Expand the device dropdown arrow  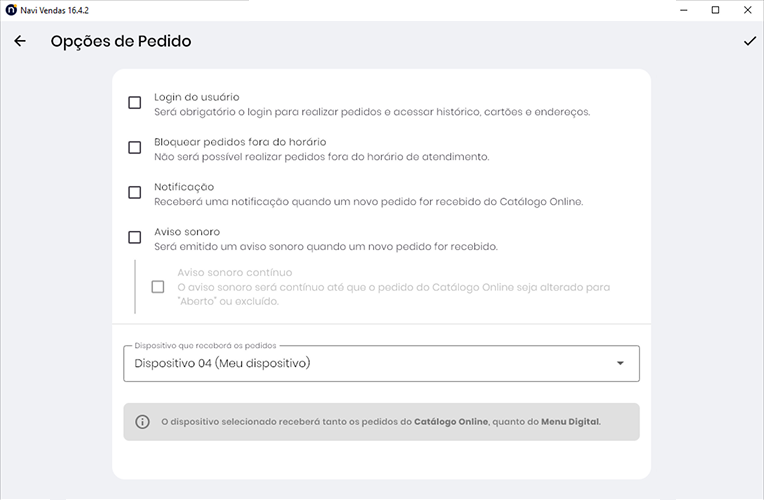[620, 364]
